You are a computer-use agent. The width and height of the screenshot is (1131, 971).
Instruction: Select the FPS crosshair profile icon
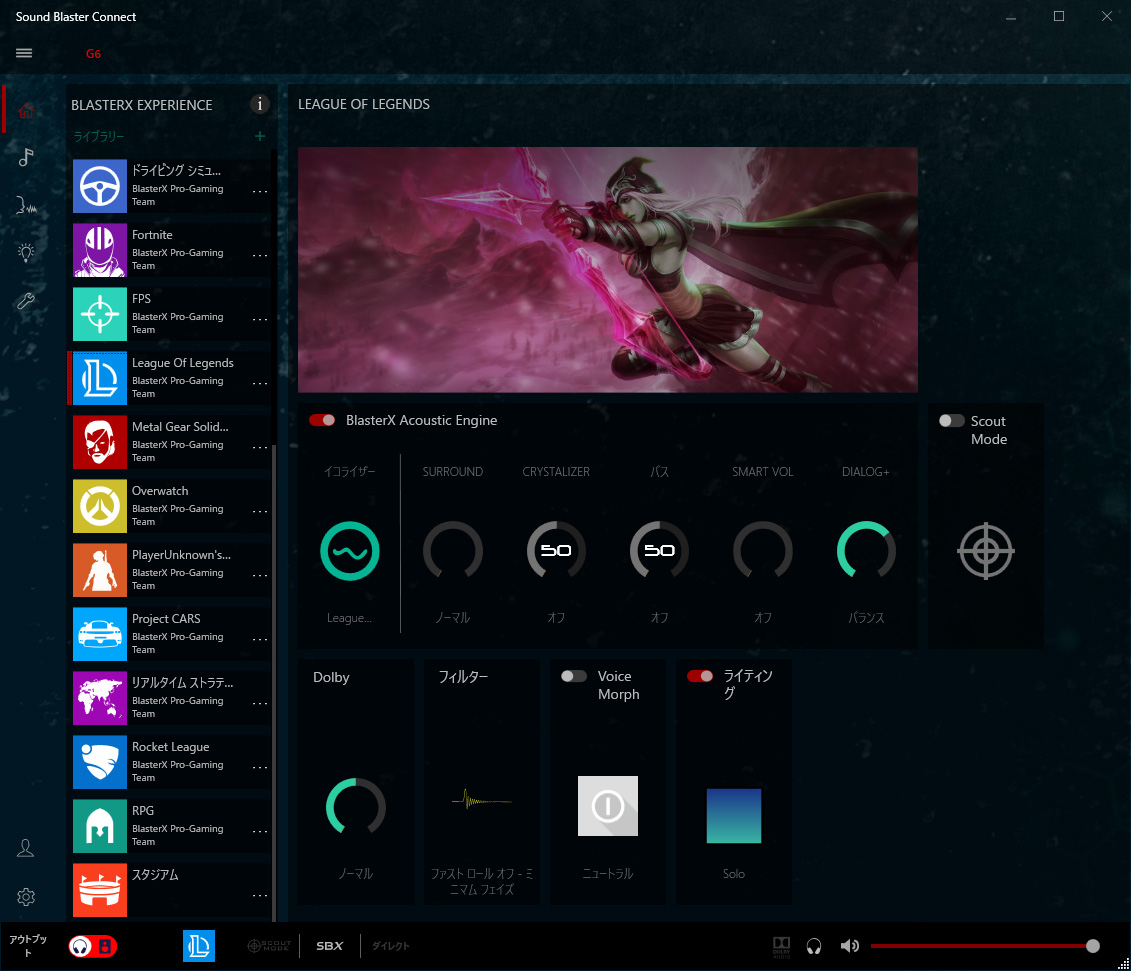point(100,314)
